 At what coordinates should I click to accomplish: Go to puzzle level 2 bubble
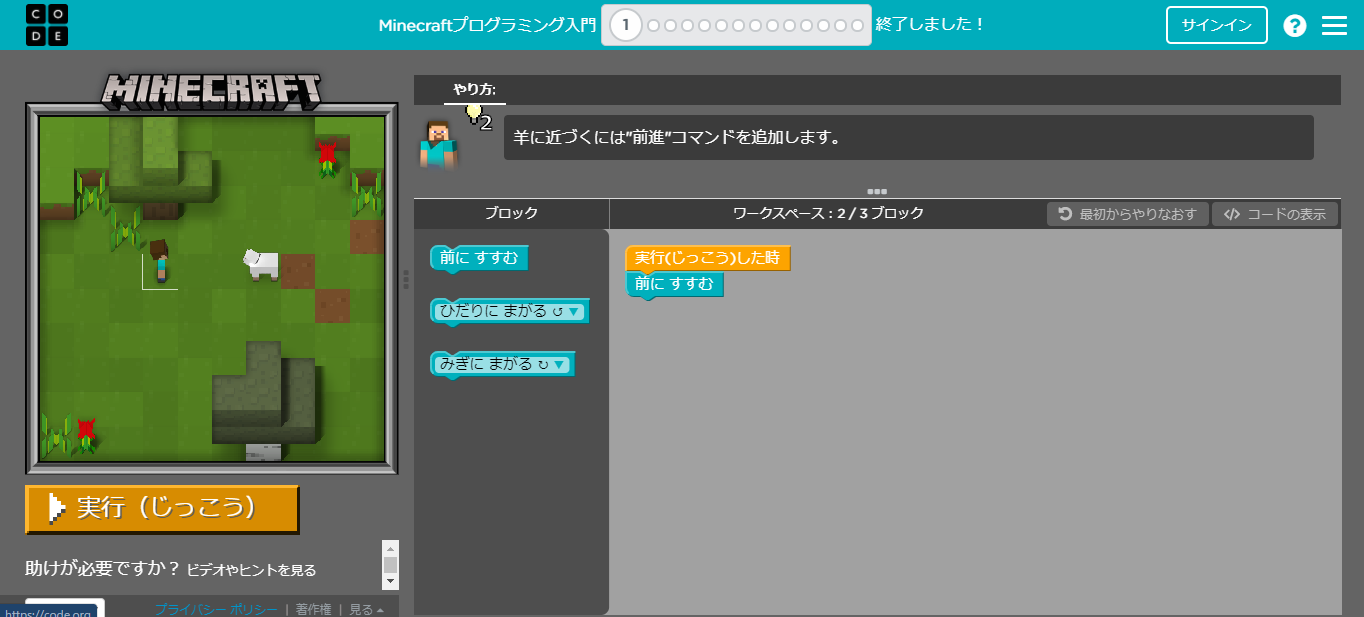pos(654,25)
